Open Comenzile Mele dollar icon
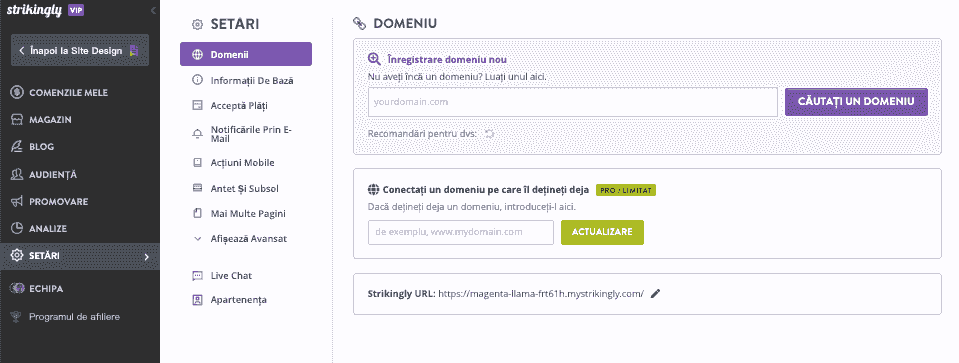This screenshot has width=959, height=363. coord(17,93)
